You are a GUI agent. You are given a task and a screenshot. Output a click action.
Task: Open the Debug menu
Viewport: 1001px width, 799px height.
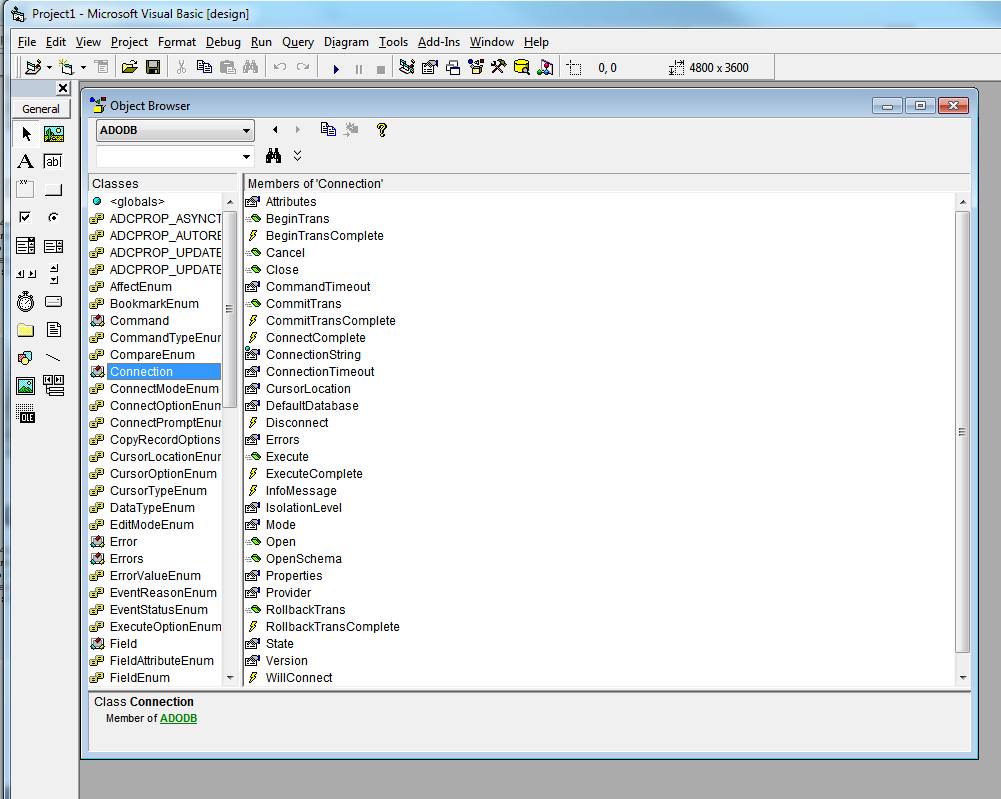tap(223, 42)
